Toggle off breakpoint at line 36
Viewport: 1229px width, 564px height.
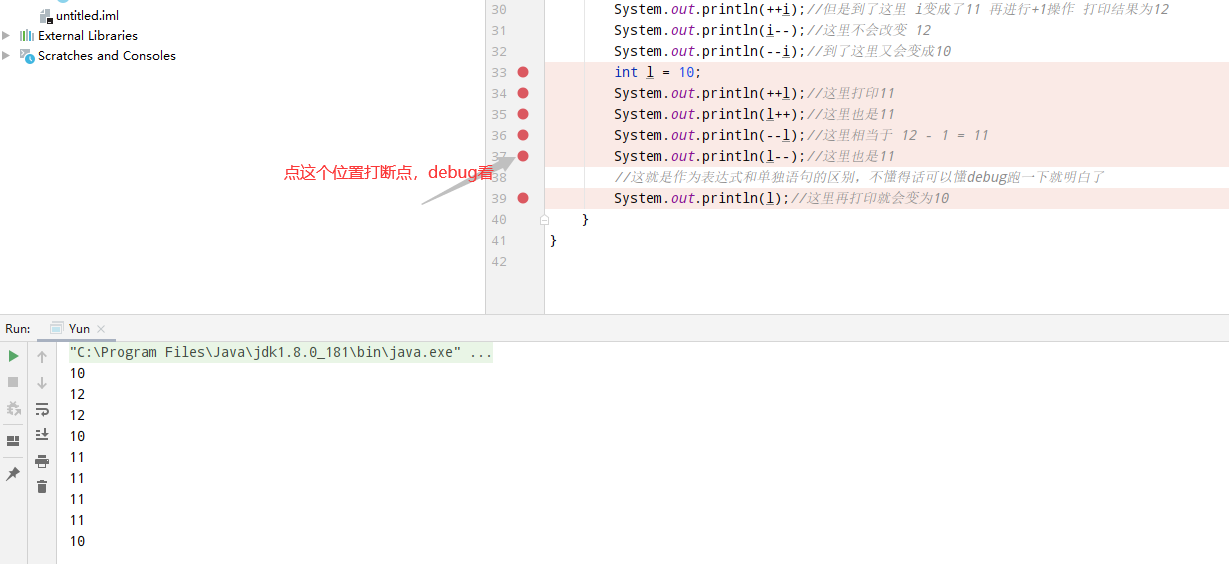pos(523,135)
